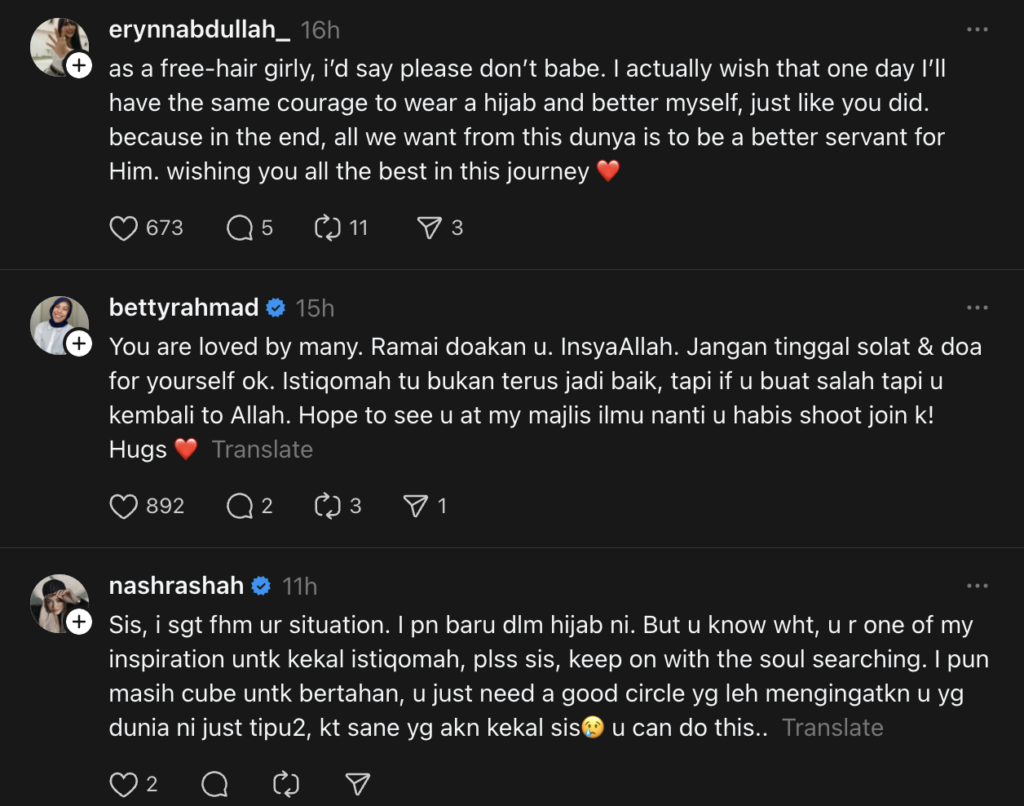1024x806 pixels.
Task: Share bettyrahmad's comment via send icon
Action: tap(416, 507)
